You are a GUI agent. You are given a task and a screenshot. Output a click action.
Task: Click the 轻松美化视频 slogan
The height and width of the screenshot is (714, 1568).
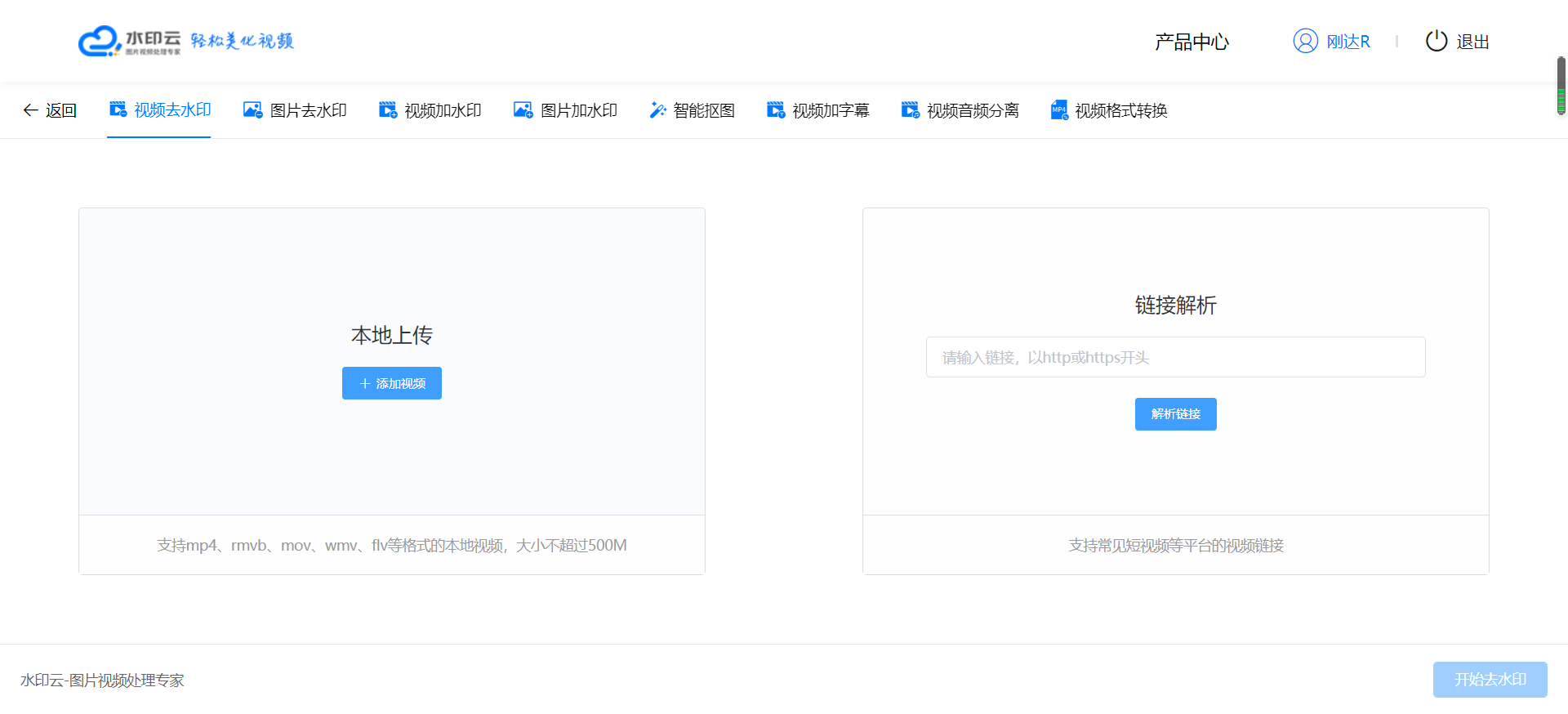point(242,41)
